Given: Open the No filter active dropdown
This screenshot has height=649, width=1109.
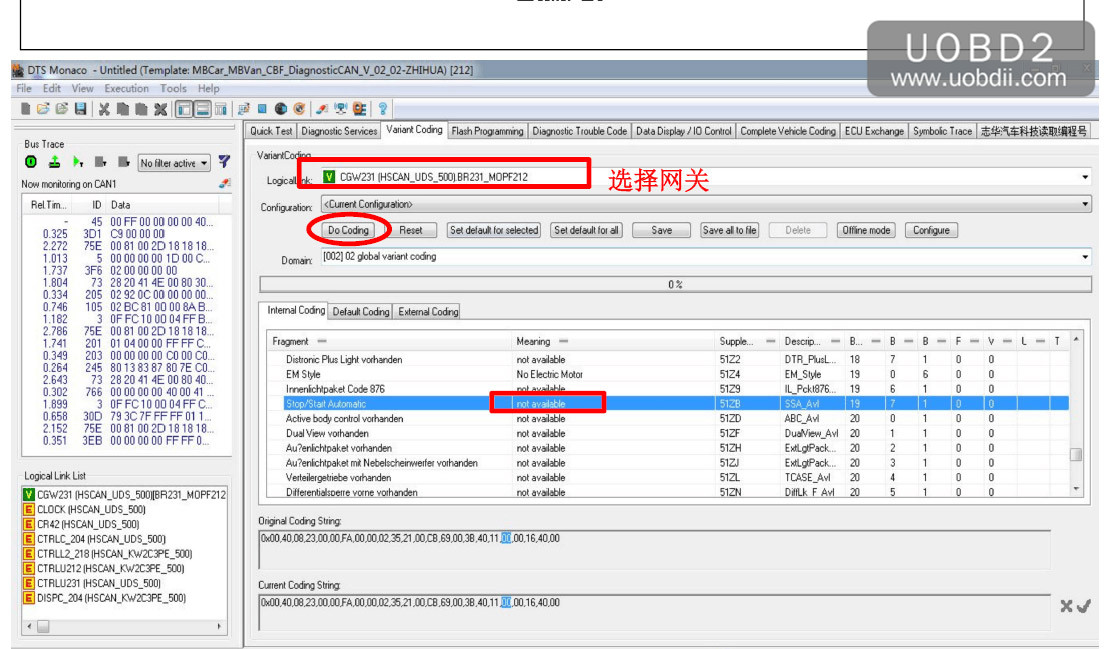Looking at the screenshot, I should [174, 163].
